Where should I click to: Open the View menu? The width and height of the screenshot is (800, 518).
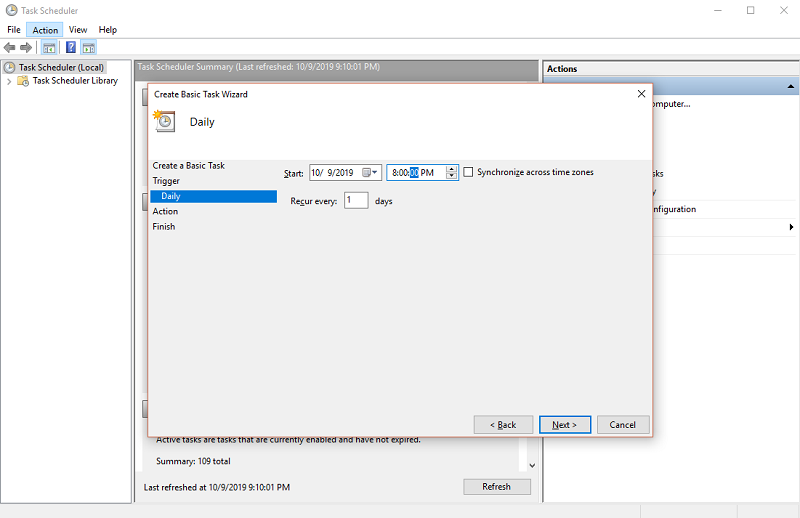pos(78,30)
